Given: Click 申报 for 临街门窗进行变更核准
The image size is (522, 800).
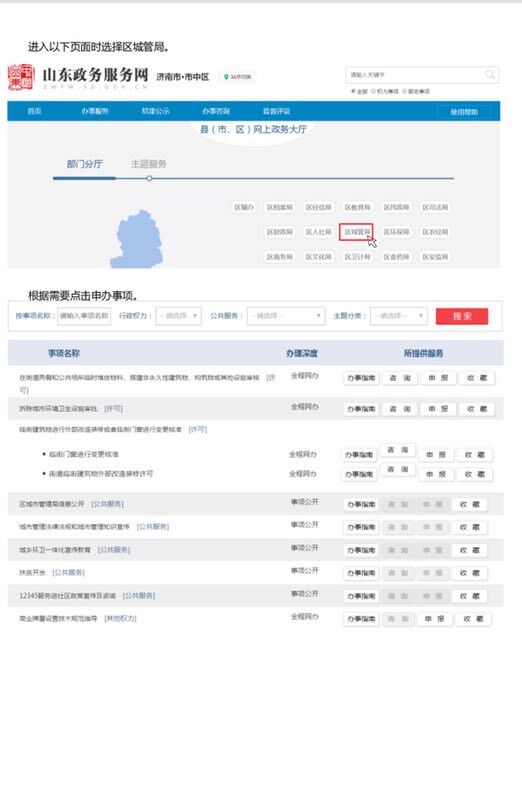Looking at the screenshot, I should (x=436, y=455).
